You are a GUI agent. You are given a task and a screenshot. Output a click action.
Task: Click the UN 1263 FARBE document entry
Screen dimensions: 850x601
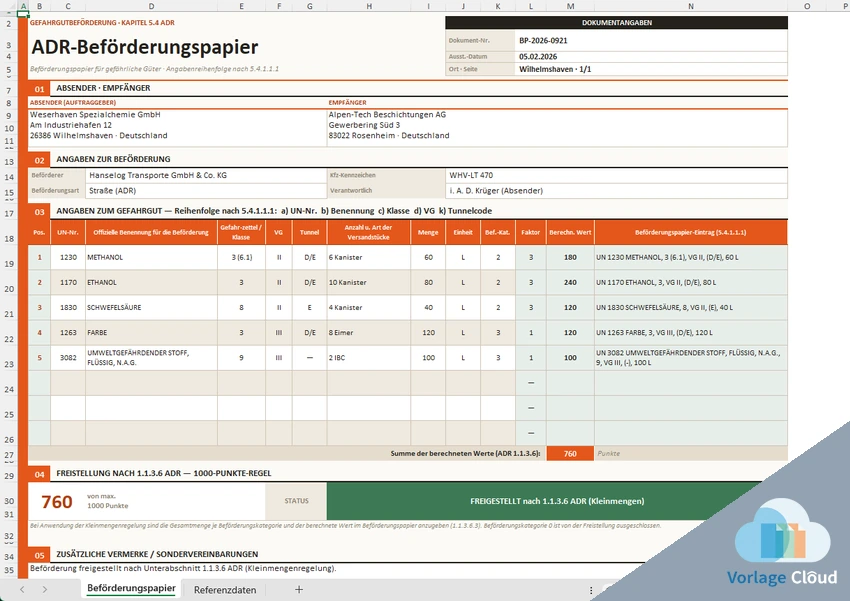click(x=691, y=333)
